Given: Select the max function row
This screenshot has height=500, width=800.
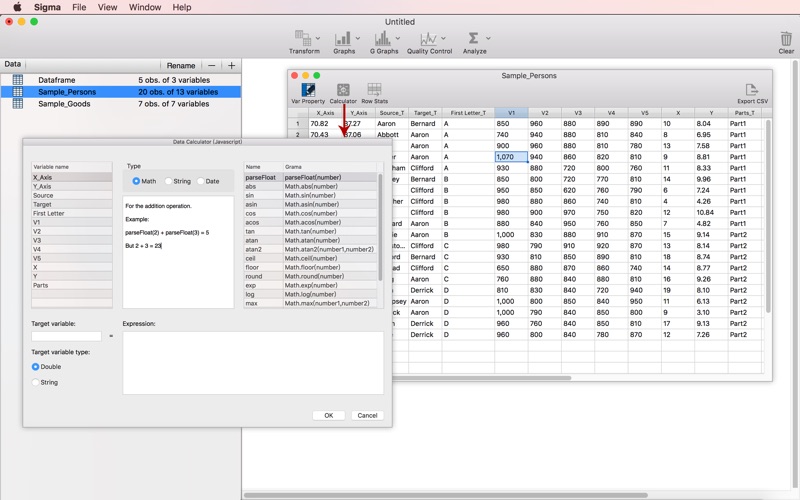Looking at the screenshot, I should 311,303.
